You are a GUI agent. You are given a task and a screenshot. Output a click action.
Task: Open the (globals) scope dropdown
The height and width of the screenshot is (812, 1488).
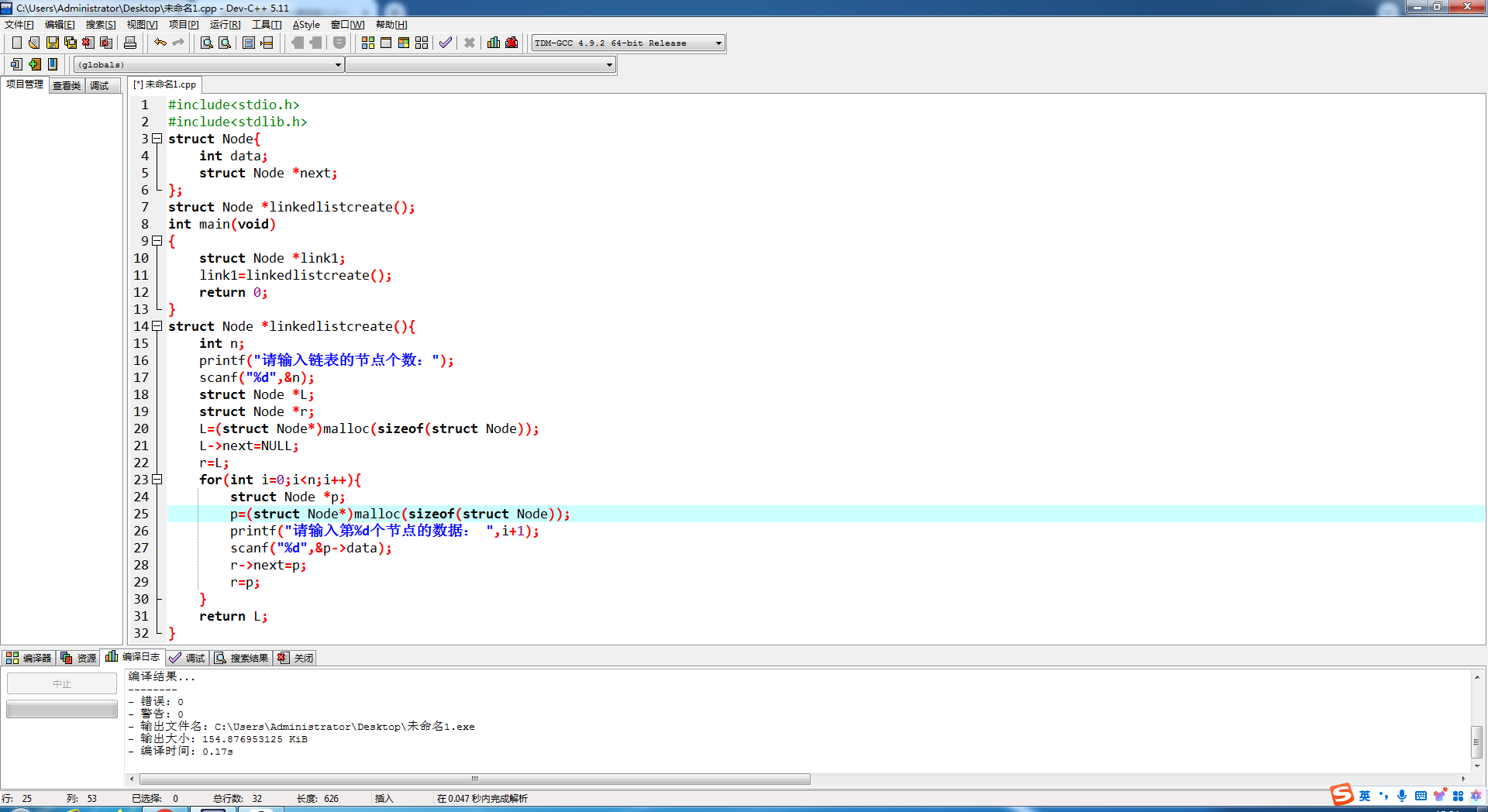pyautogui.click(x=208, y=64)
